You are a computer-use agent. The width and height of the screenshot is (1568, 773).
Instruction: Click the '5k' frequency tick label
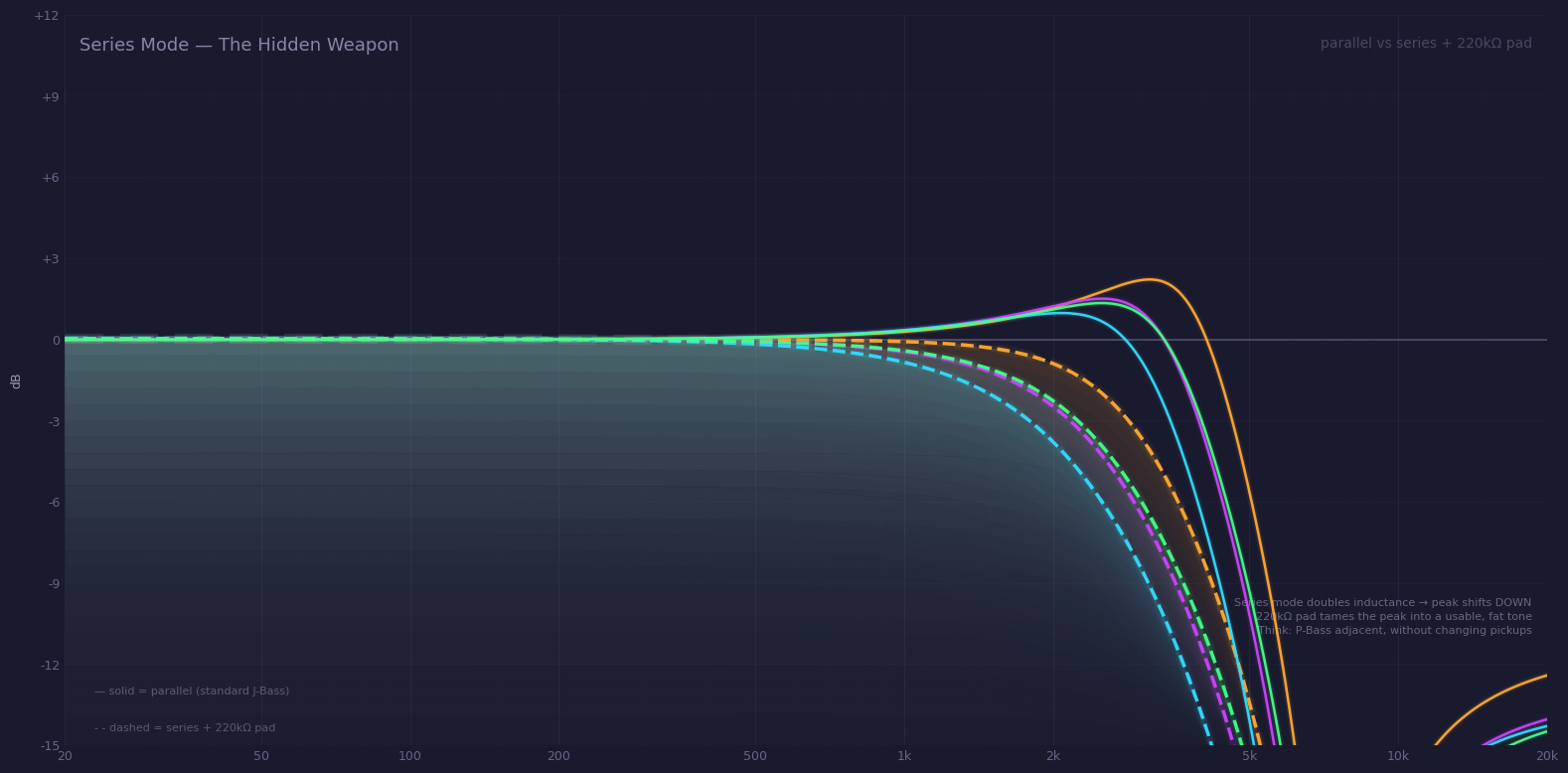pyautogui.click(x=1249, y=756)
